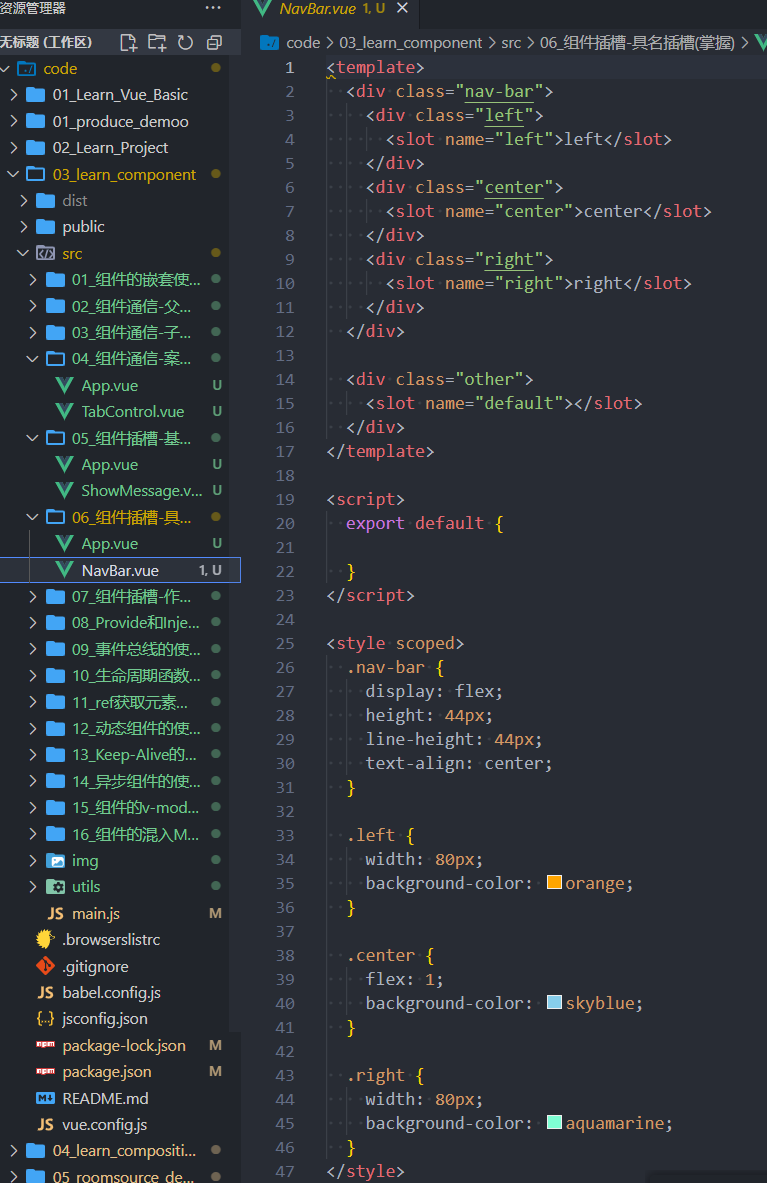Collapse the 05_组件插槽-基... folder
This screenshot has width=767, height=1183.
[32, 438]
